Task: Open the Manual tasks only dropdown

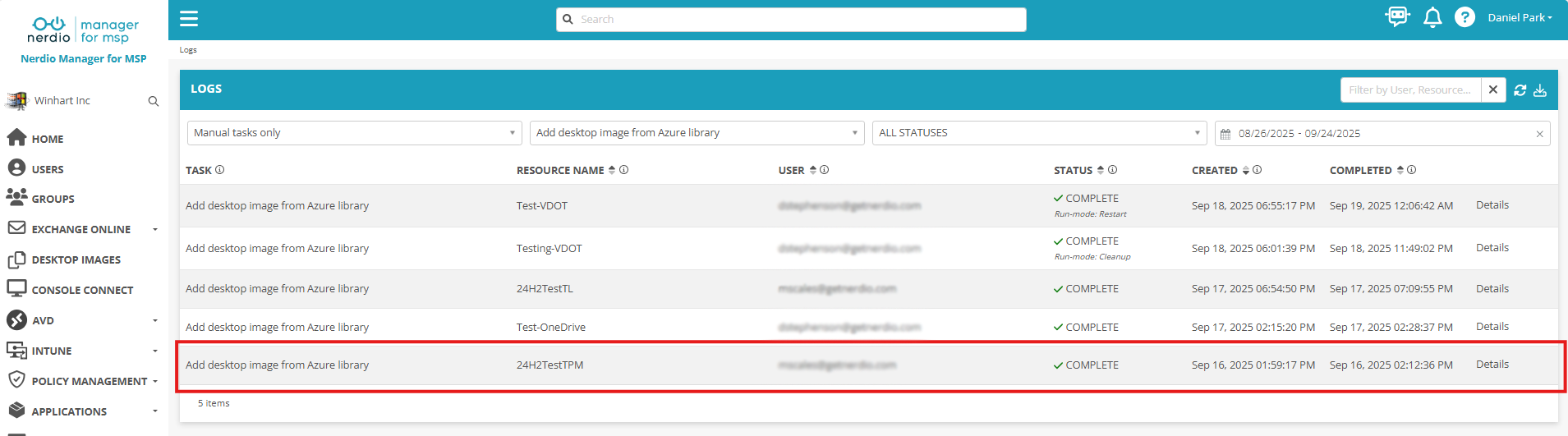Action: pos(354,133)
